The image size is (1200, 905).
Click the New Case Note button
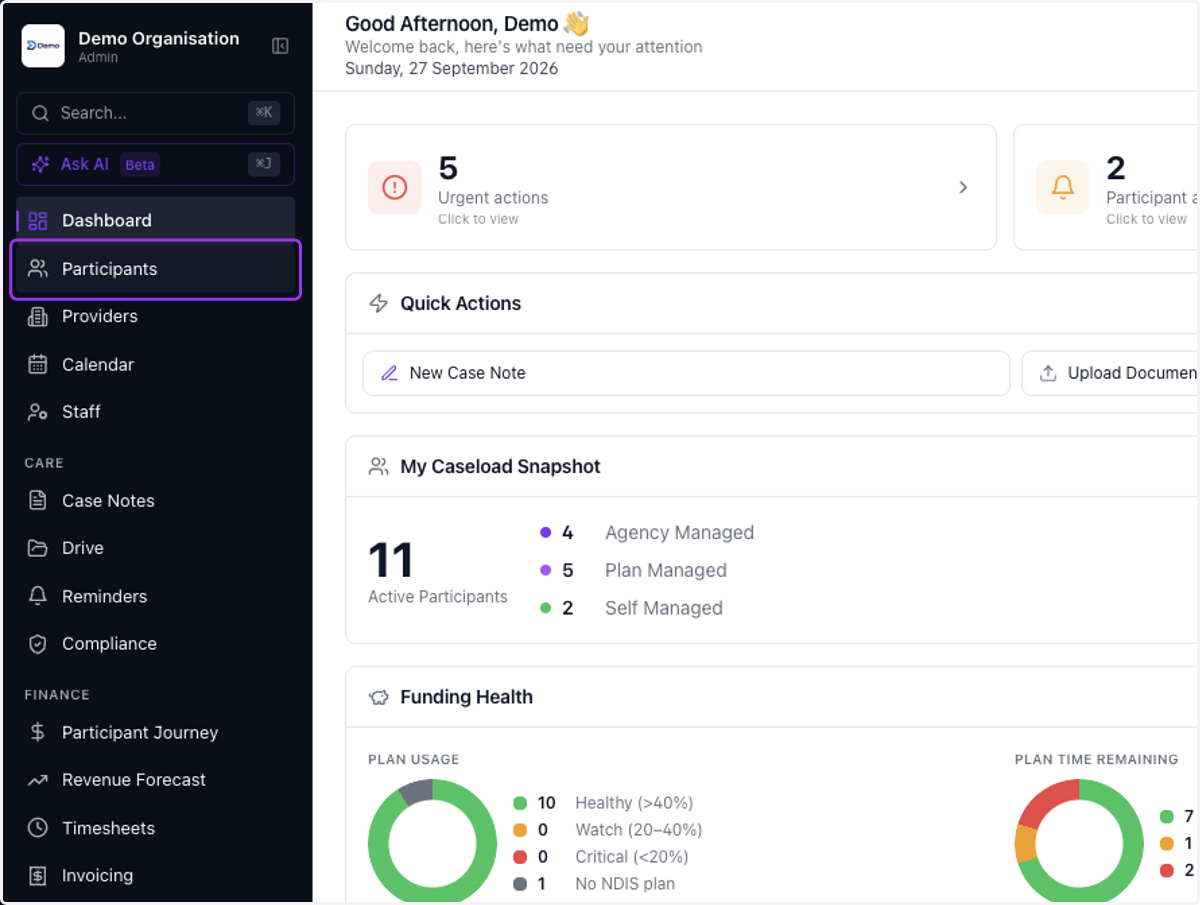point(686,373)
